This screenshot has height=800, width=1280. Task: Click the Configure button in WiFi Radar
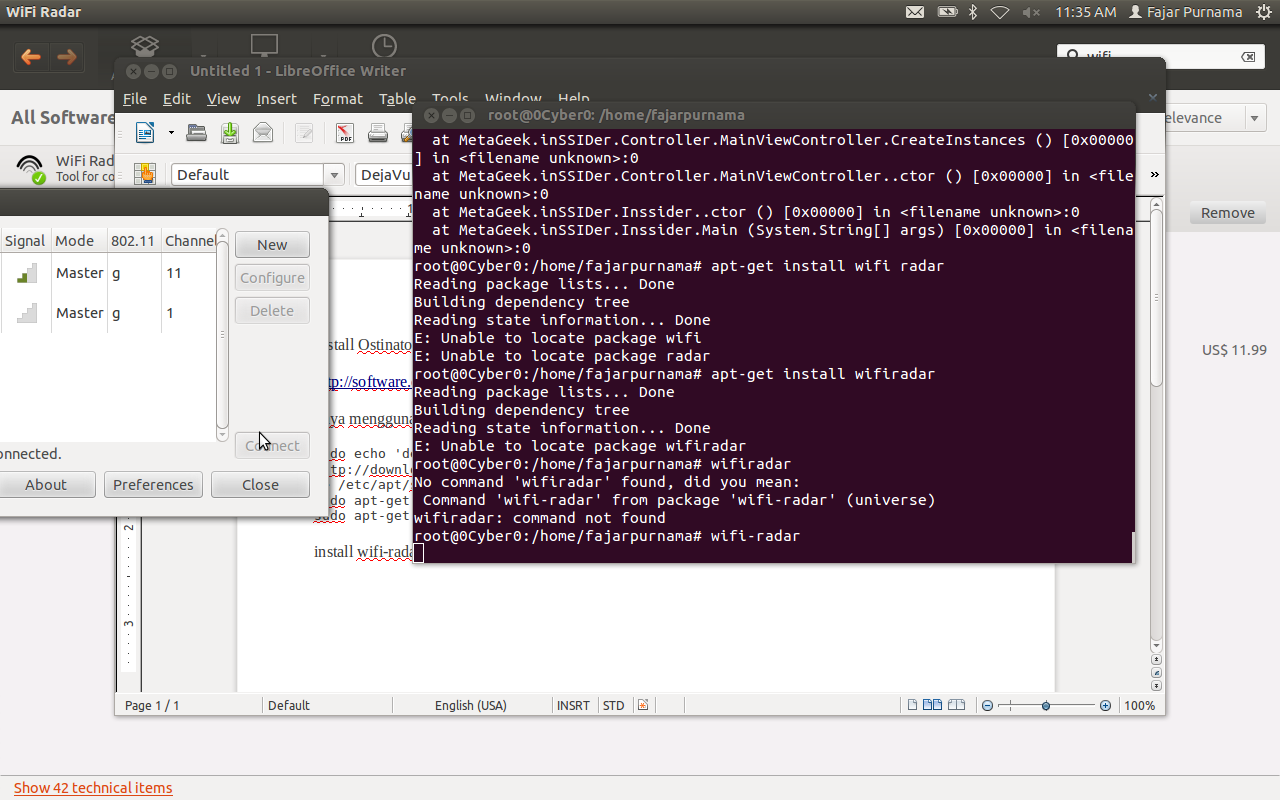pyautogui.click(x=272, y=278)
